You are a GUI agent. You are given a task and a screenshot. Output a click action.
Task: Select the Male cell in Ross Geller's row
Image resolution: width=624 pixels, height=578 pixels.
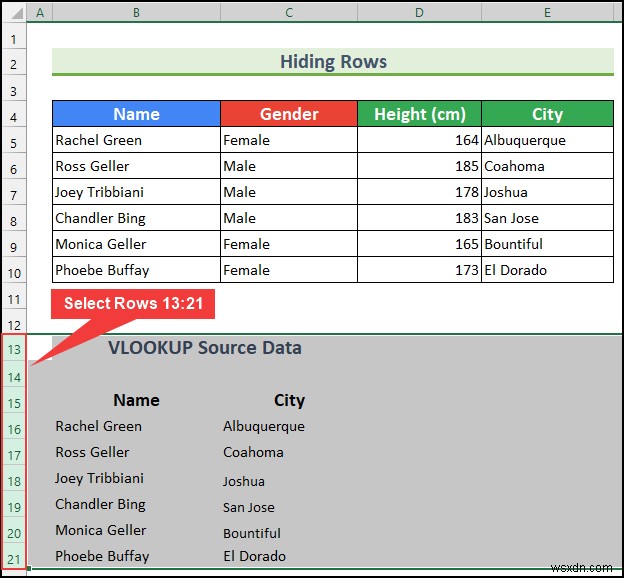pyautogui.click(x=289, y=166)
